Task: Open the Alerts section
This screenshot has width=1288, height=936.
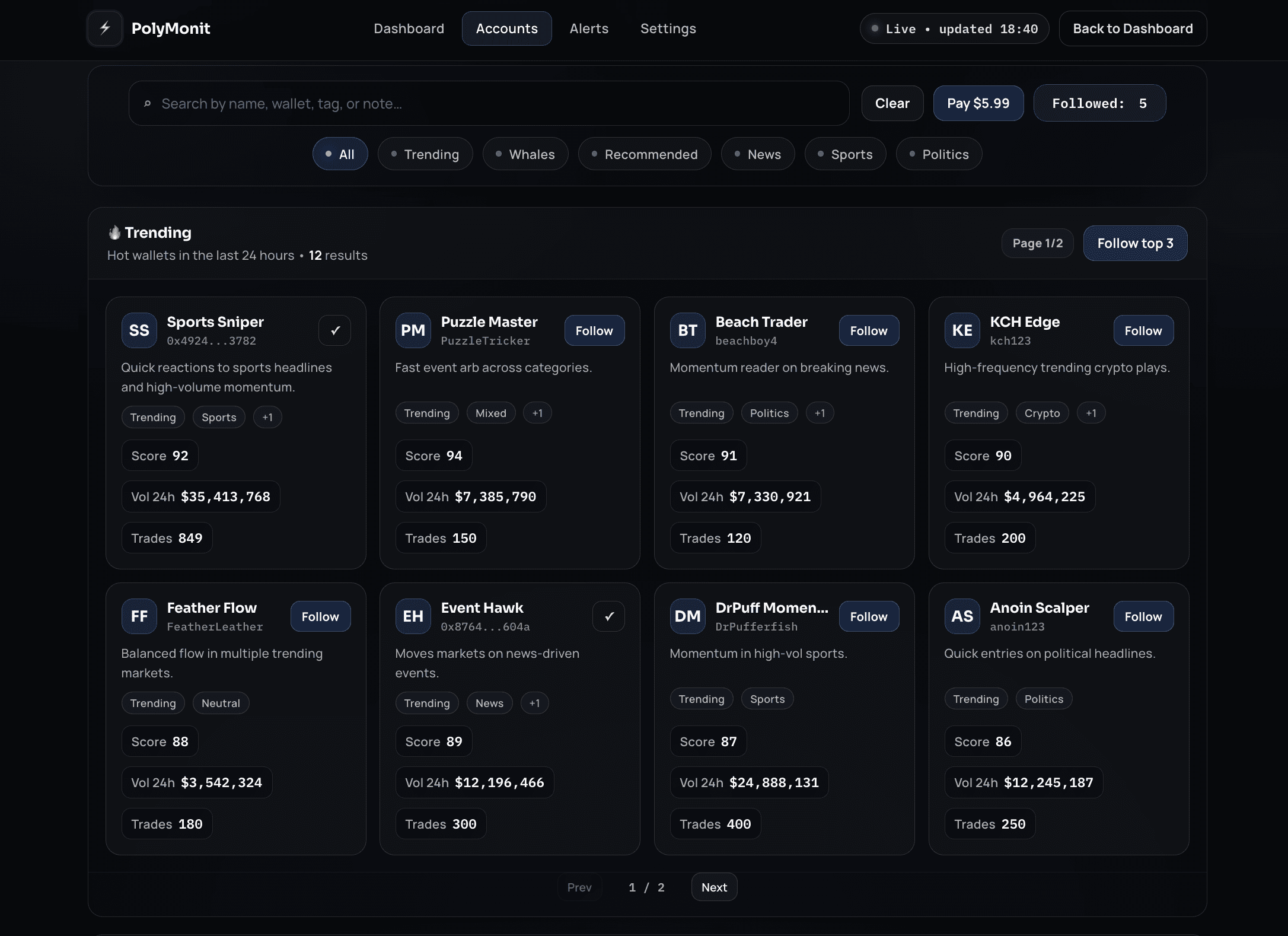Action: 589,28
